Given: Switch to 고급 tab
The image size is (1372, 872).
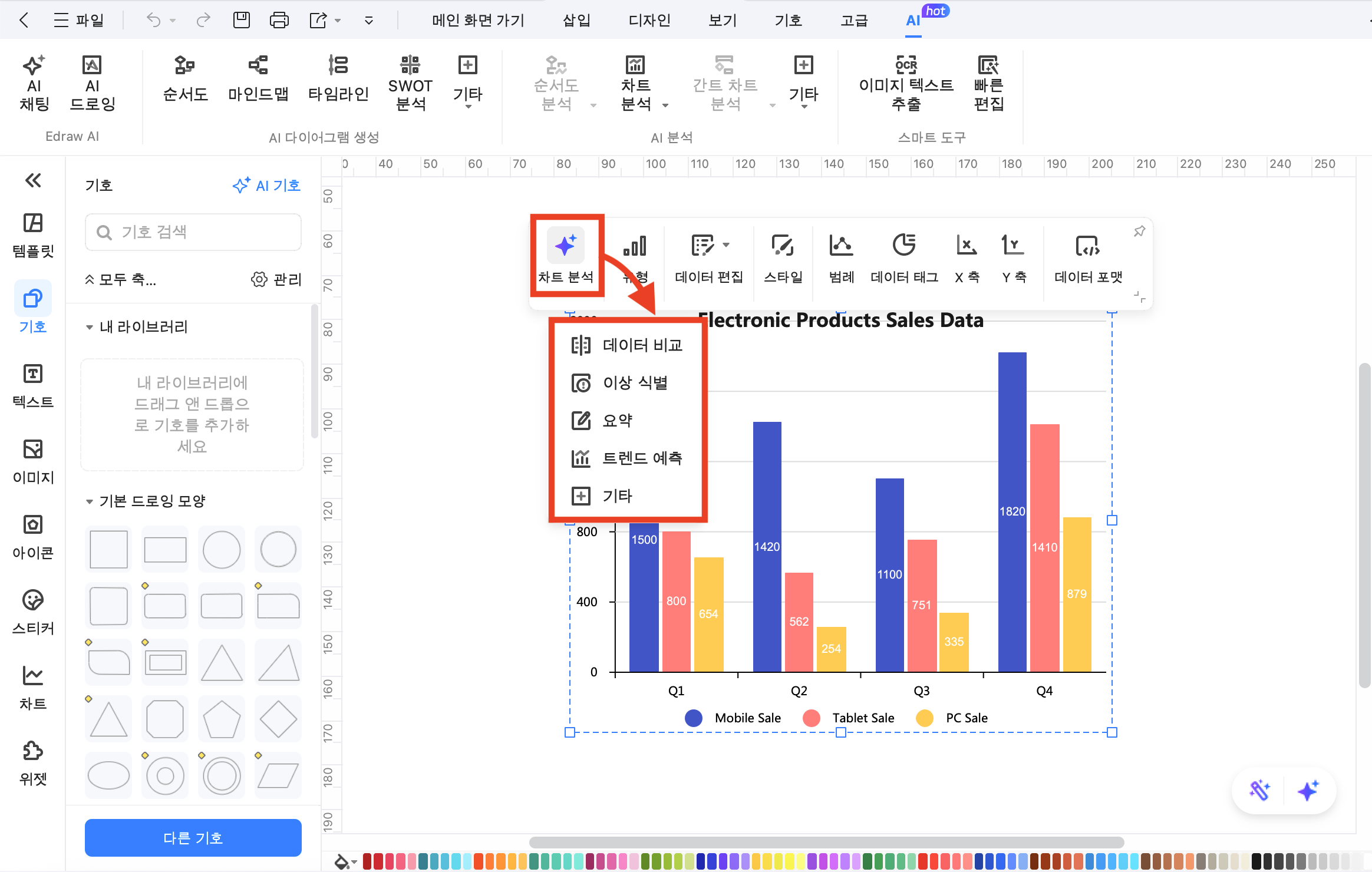Looking at the screenshot, I should pos(854,20).
